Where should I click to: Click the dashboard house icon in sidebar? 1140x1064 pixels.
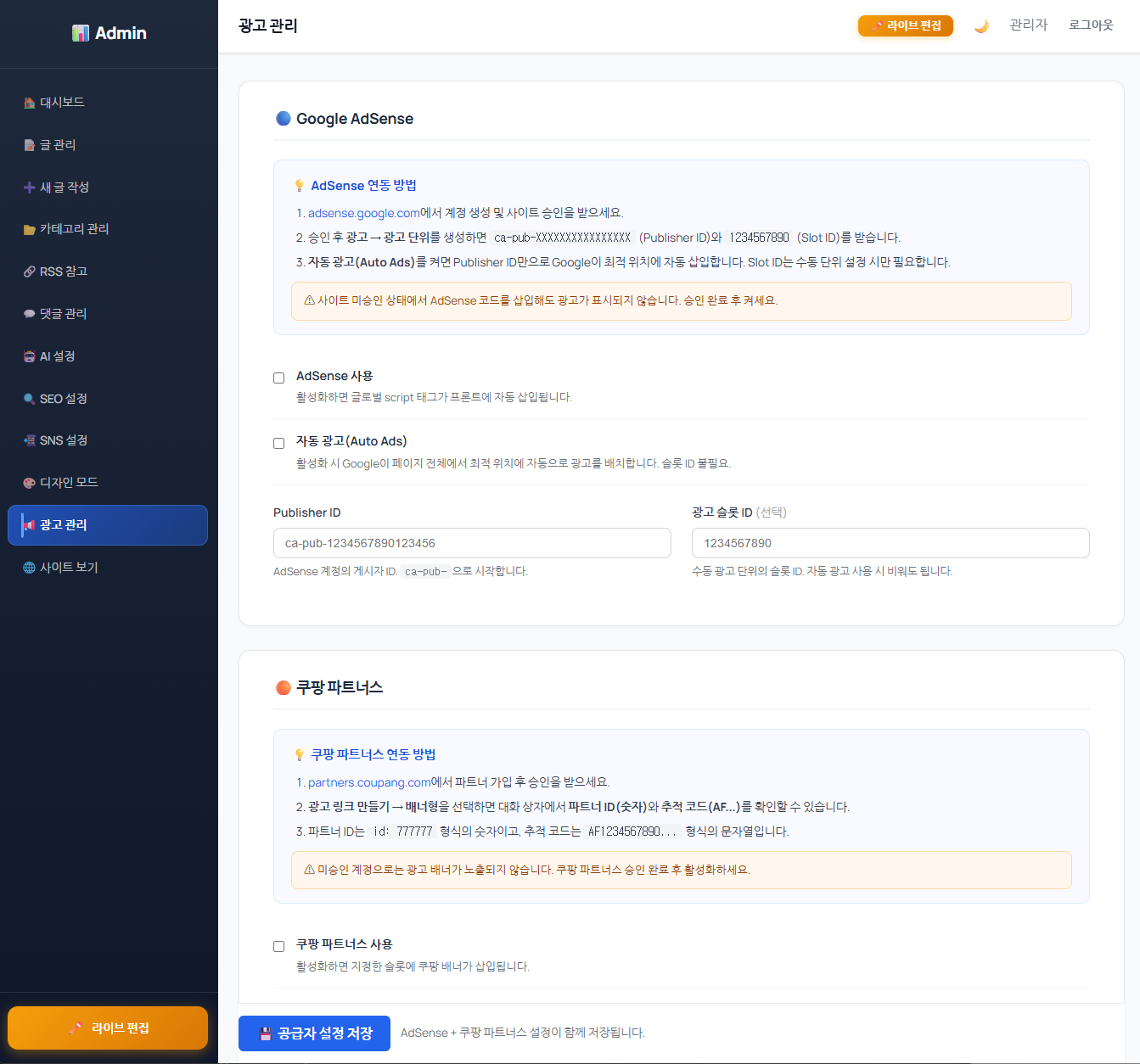click(30, 103)
